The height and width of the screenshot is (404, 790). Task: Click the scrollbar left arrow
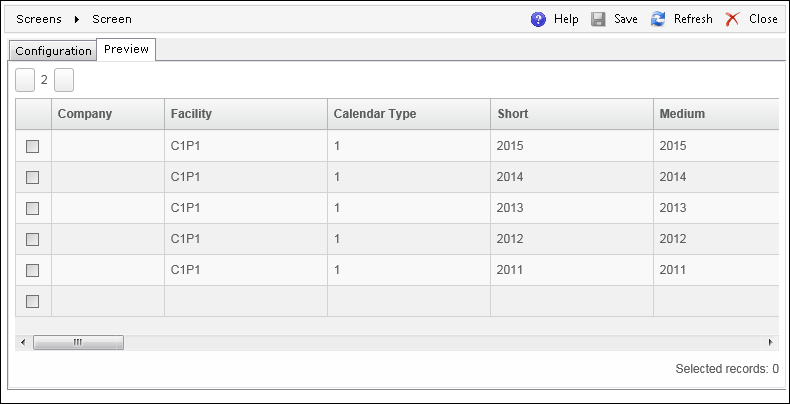click(x=23, y=343)
